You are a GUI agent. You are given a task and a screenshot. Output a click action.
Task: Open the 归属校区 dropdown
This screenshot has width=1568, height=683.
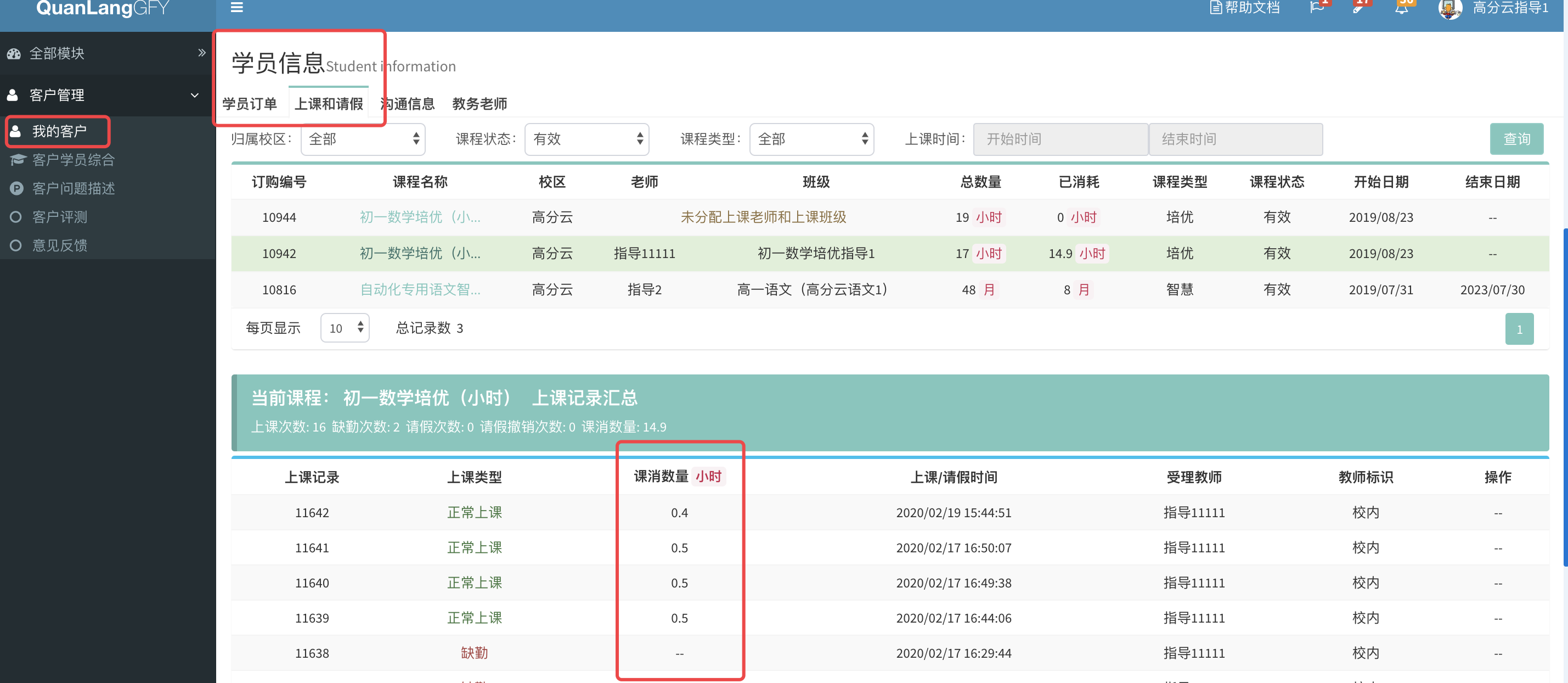click(363, 139)
